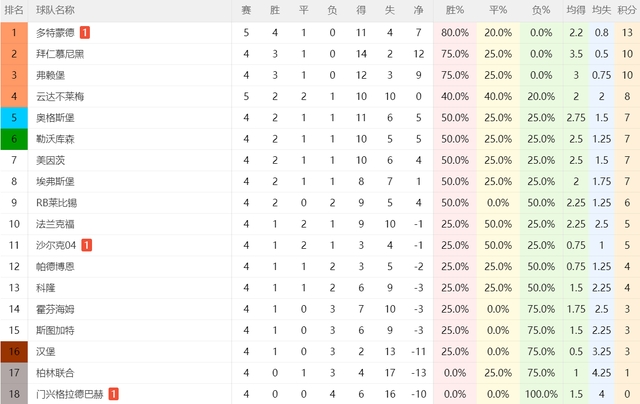
Task: Select the green rank 6 cell
Action: [14, 139]
